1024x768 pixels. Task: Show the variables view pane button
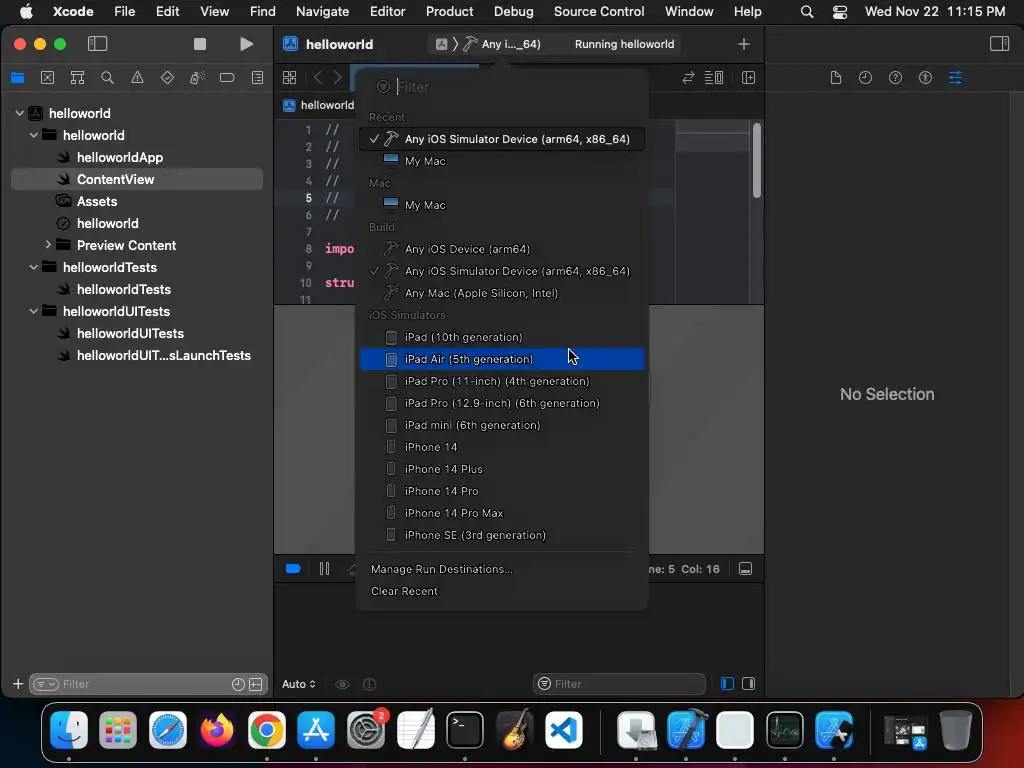click(x=727, y=684)
